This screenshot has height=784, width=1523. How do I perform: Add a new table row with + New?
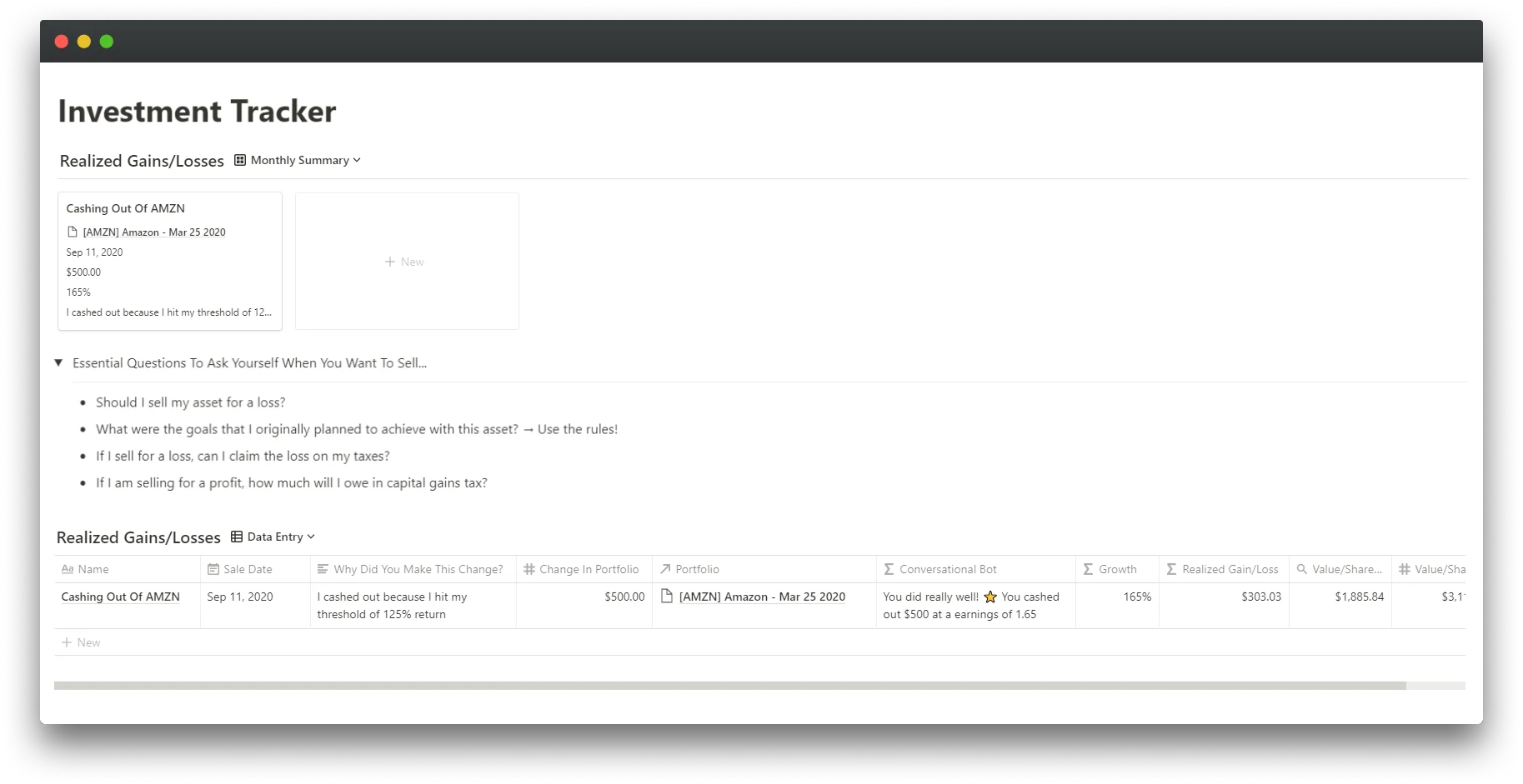pyautogui.click(x=759, y=642)
